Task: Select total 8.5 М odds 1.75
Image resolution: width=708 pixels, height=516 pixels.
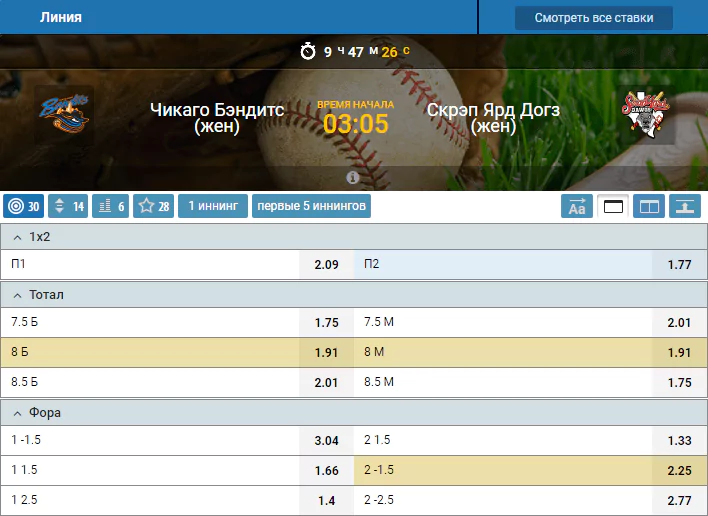Action: click(x=531, y=382)
